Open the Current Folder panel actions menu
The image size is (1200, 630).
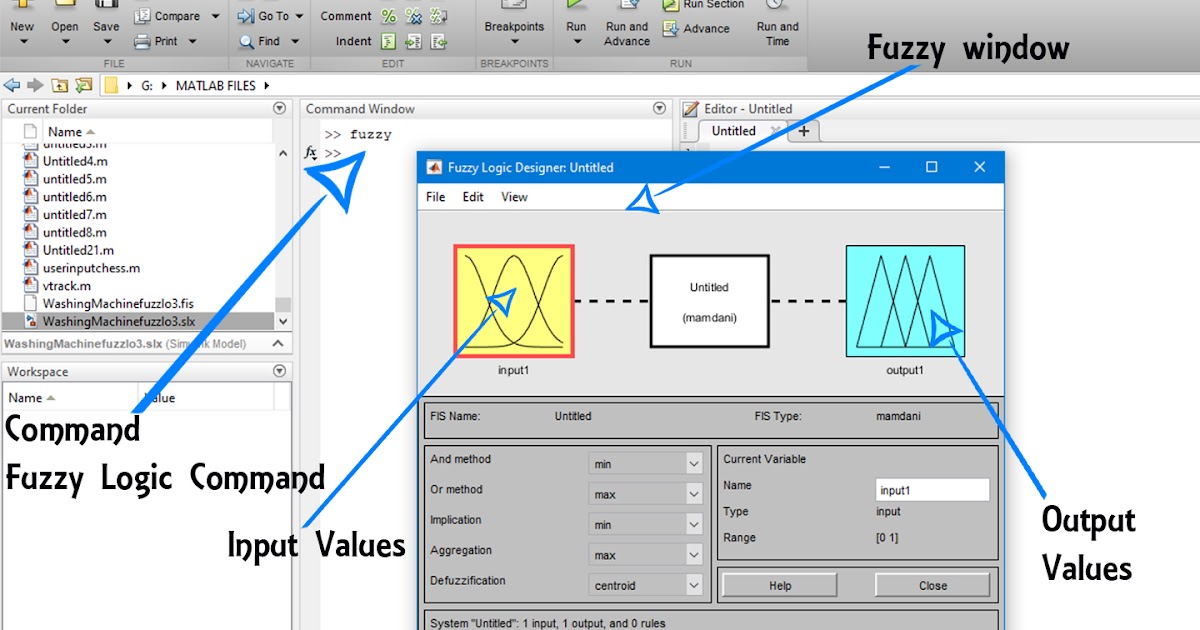click(x=279, y=109)
